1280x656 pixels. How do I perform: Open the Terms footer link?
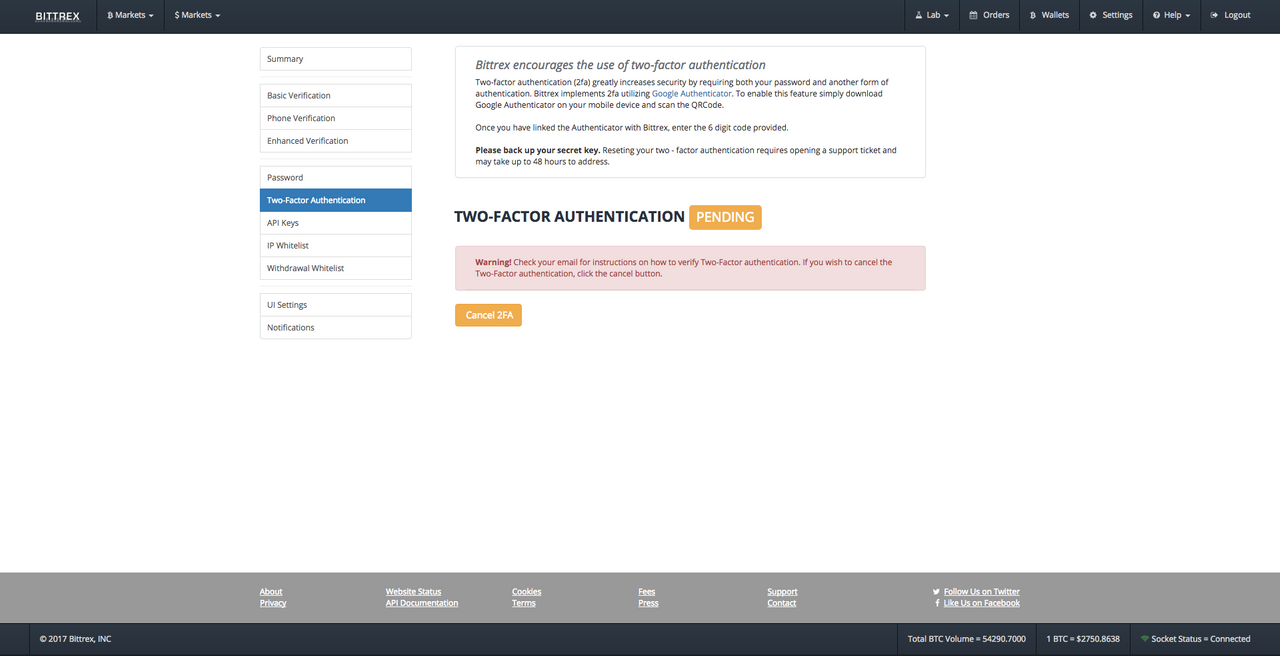(524, 603)
